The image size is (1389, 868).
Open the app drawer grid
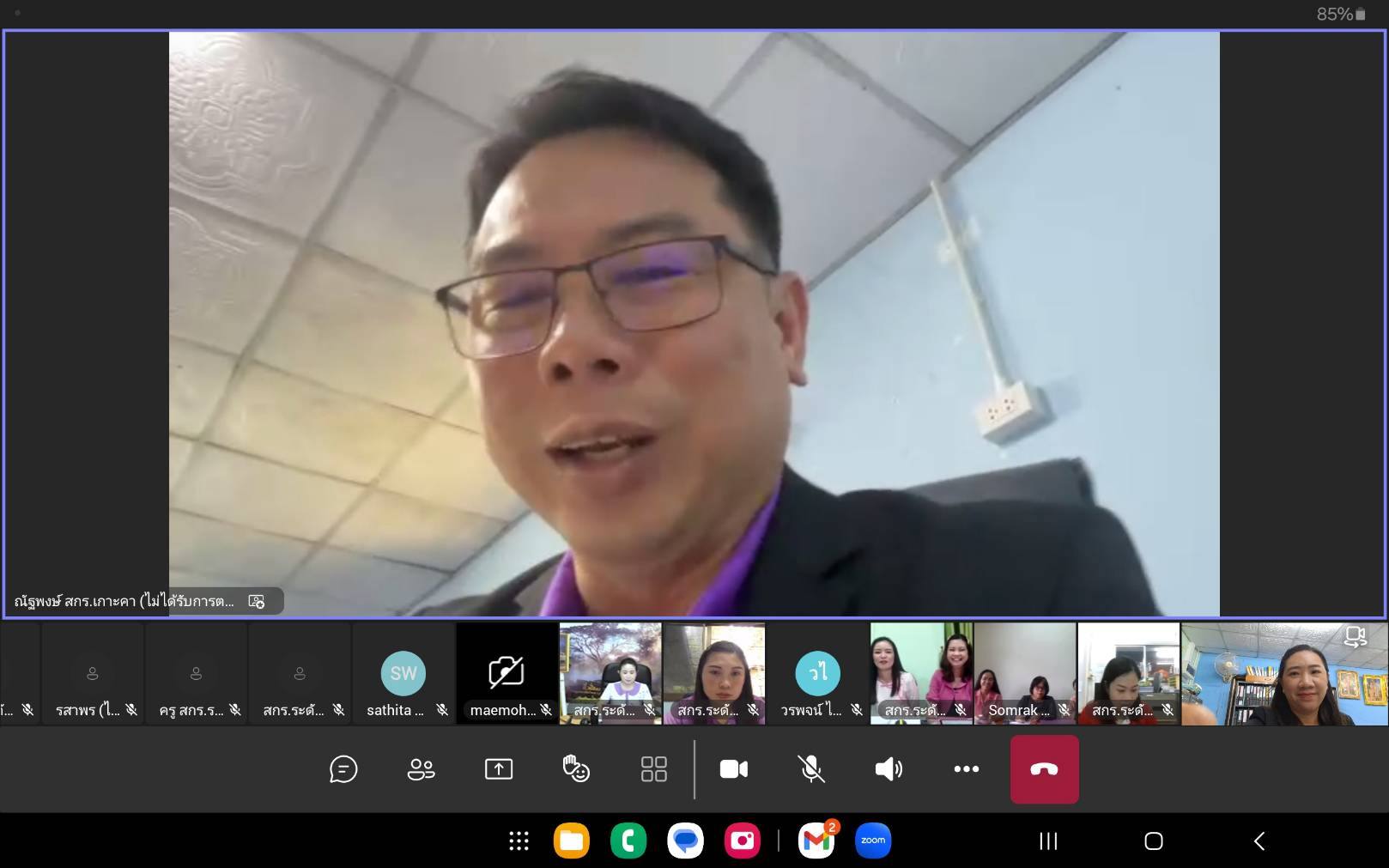[519, 841]
